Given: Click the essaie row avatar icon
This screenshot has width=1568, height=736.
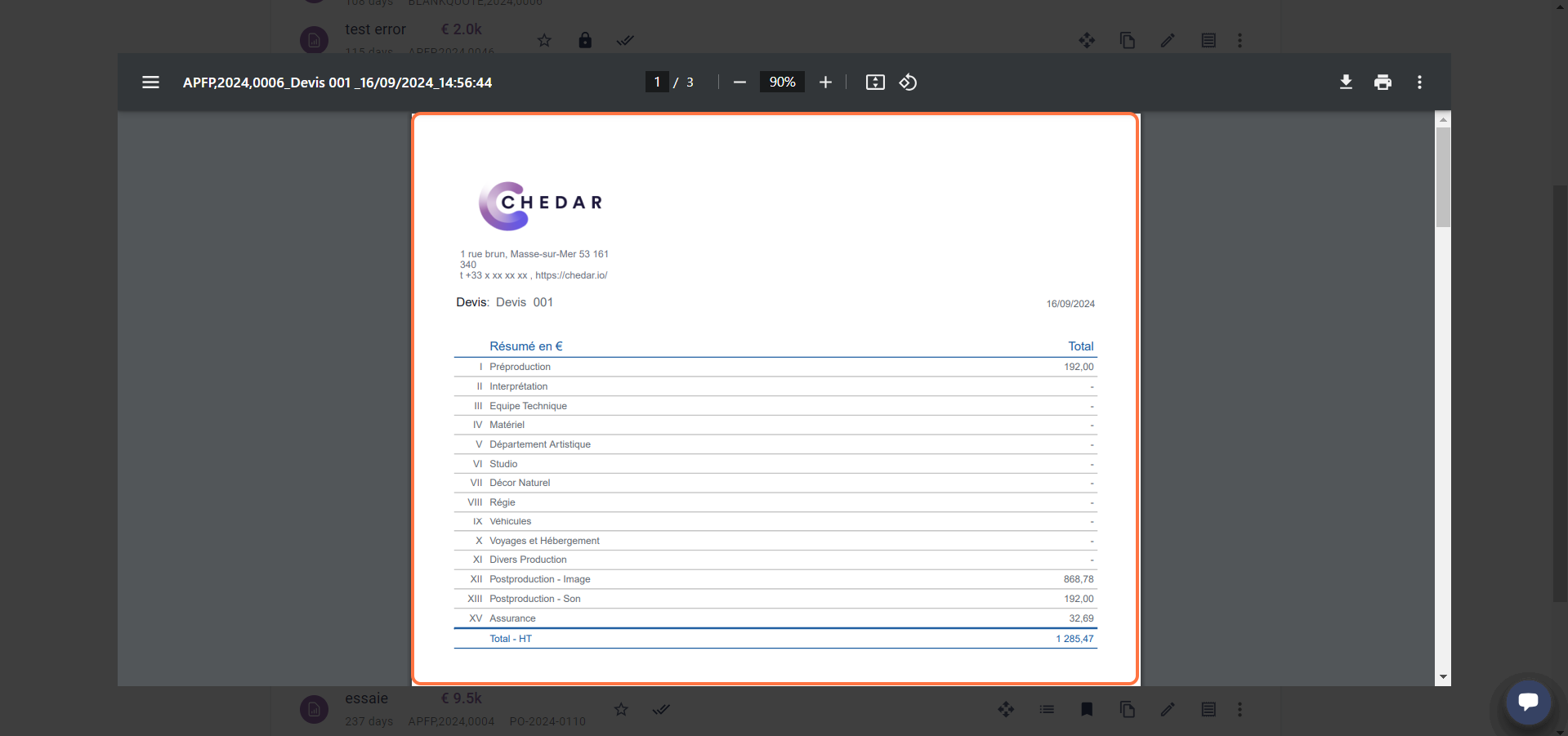Looking at the screenshot, I should [x=314, y=709].
